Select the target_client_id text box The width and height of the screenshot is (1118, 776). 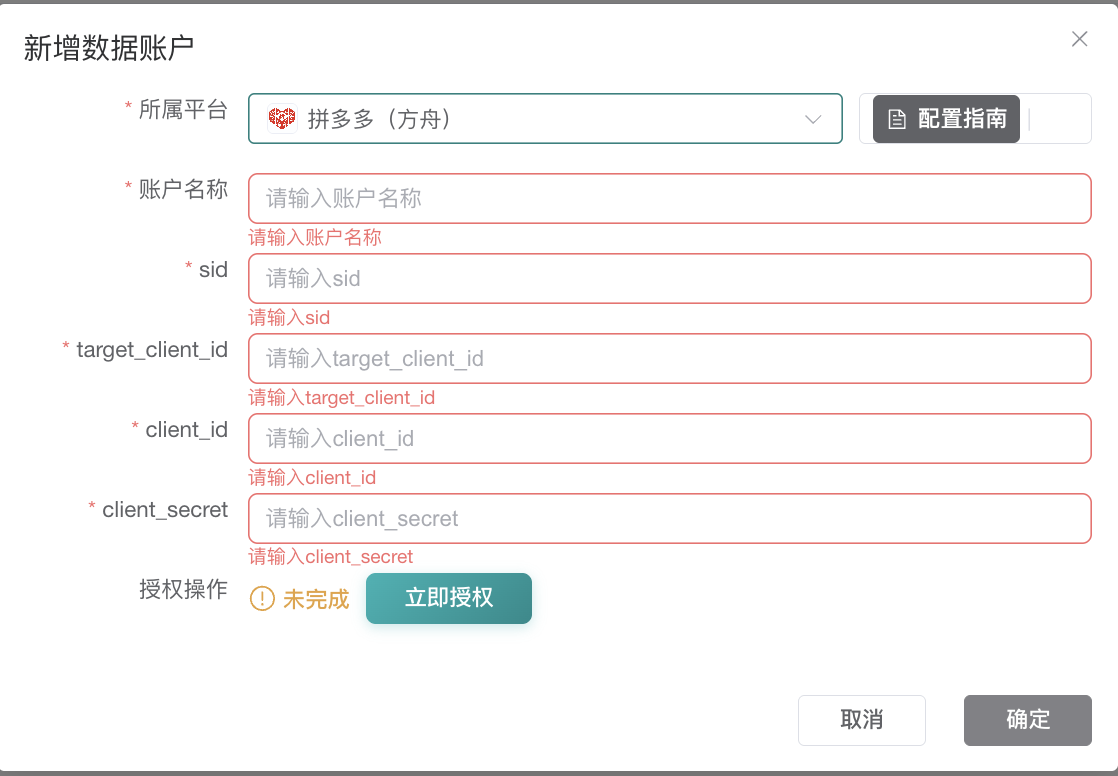coord(669,359)
